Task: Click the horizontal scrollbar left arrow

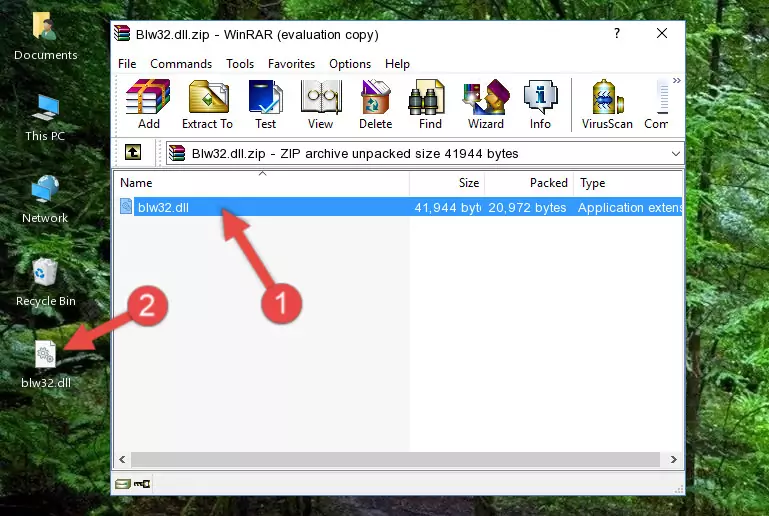Action: [123, 460]
